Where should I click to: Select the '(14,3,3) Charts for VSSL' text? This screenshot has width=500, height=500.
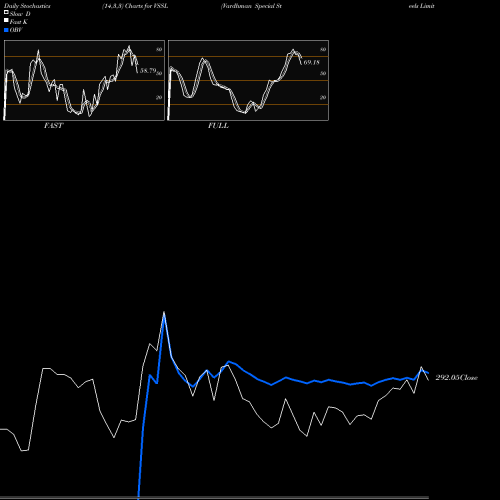click(135, 6)
